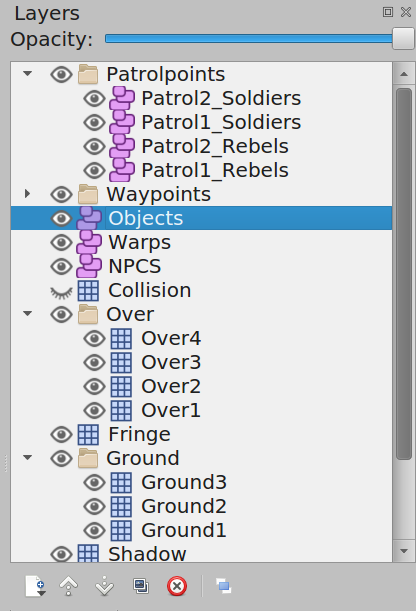The height and width of the screenshot is (611, 416).
Task: Float the Layers panel
Action: click(388, 12)
